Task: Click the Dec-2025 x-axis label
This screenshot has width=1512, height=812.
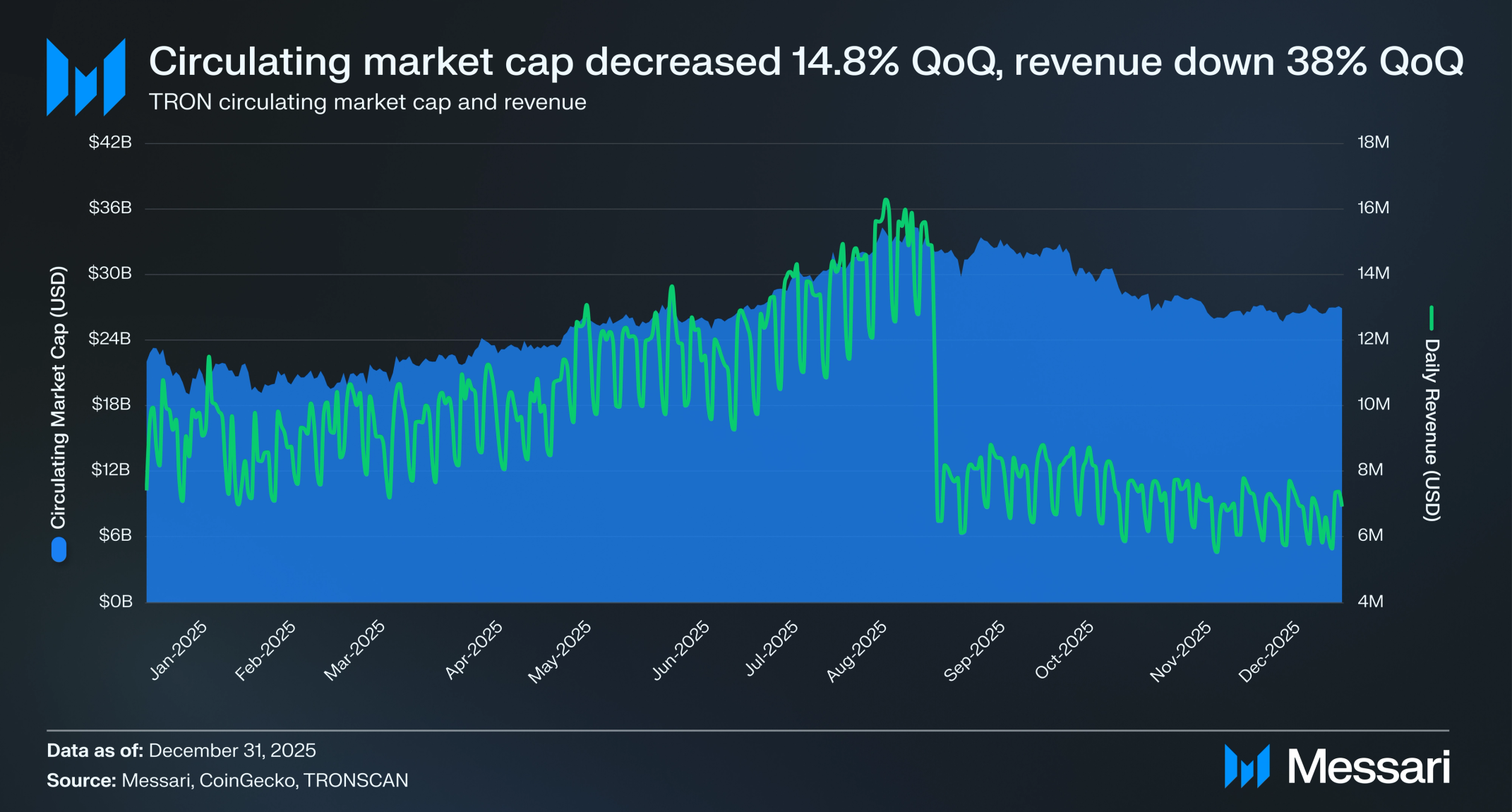Action: coord(1269,651)
